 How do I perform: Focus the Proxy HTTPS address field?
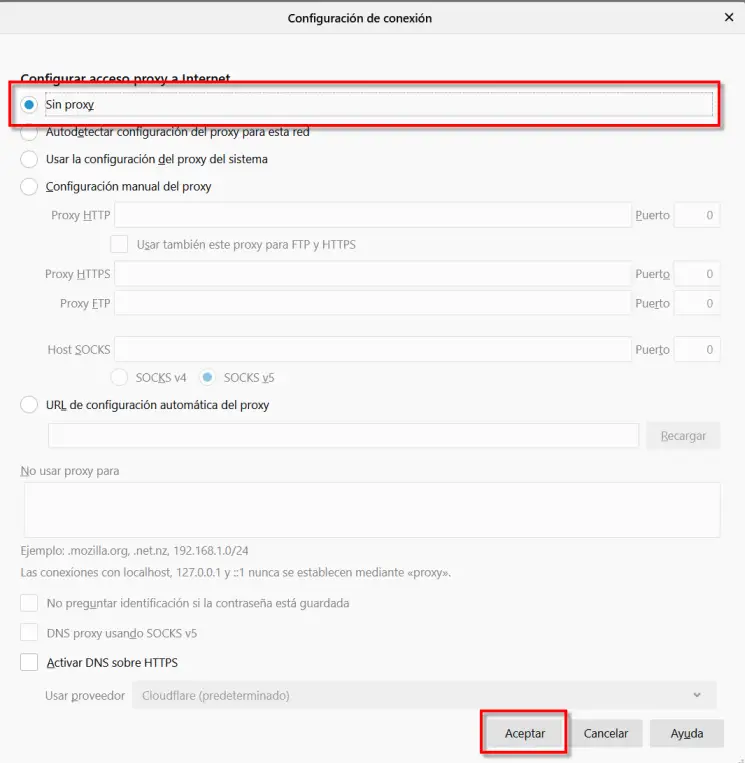[372, 274]
